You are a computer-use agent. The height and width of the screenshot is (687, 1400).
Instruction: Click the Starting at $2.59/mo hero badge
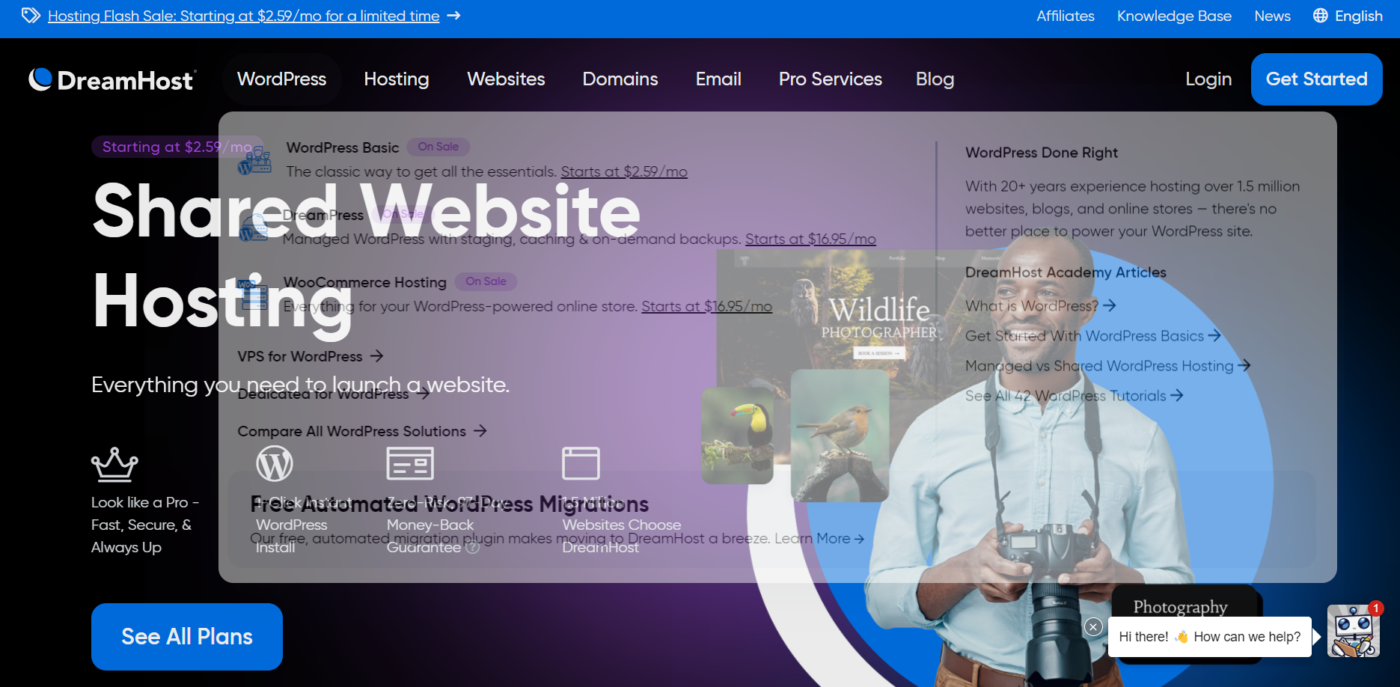click(x=178, y=147)
